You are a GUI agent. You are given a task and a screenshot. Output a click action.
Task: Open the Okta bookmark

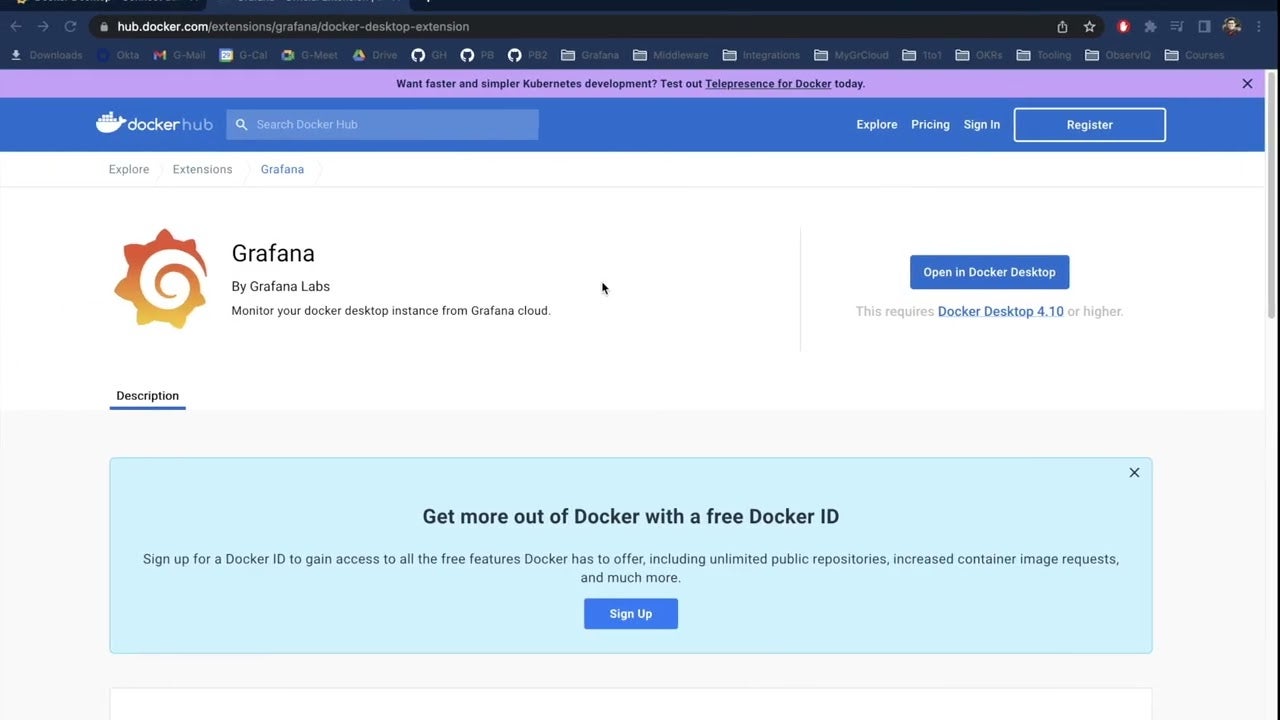pyautogui.click(x=118, y=55)
